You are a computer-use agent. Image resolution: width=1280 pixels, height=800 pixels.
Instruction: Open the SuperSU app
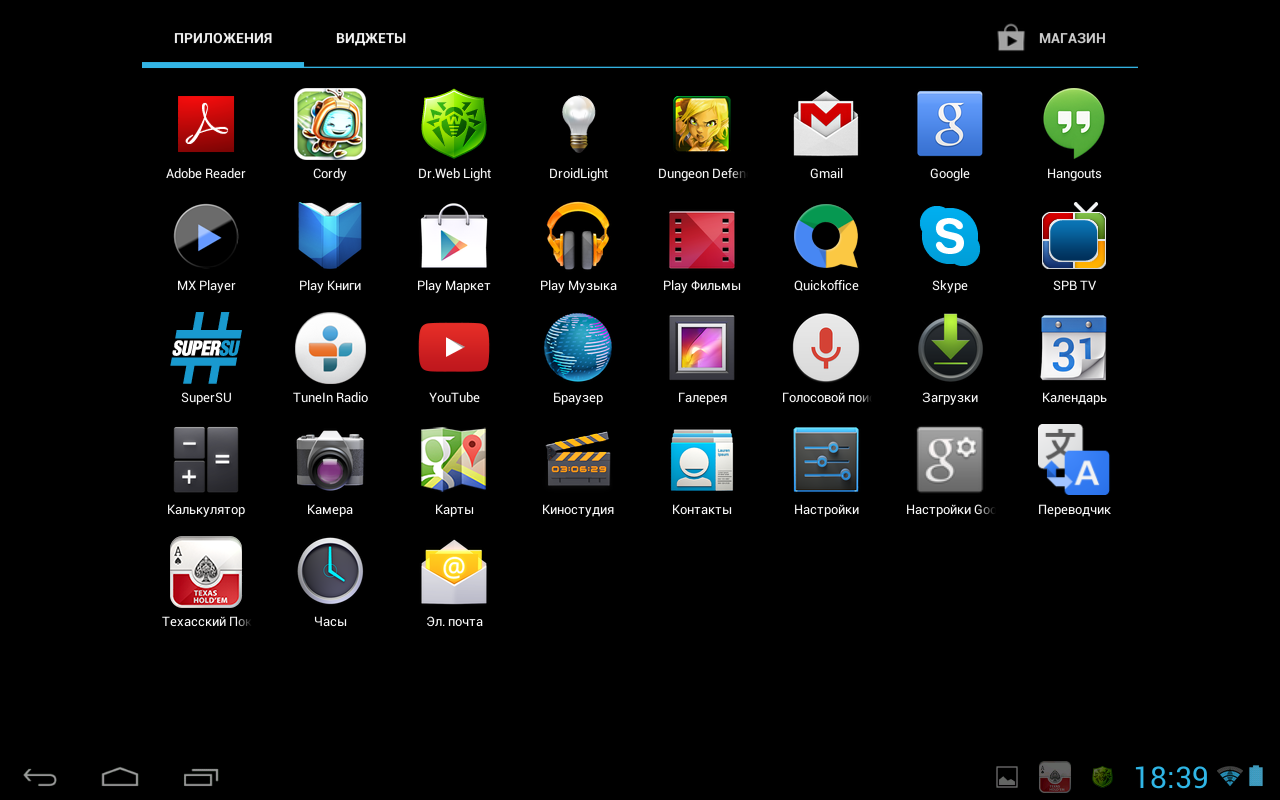(206, 348)
